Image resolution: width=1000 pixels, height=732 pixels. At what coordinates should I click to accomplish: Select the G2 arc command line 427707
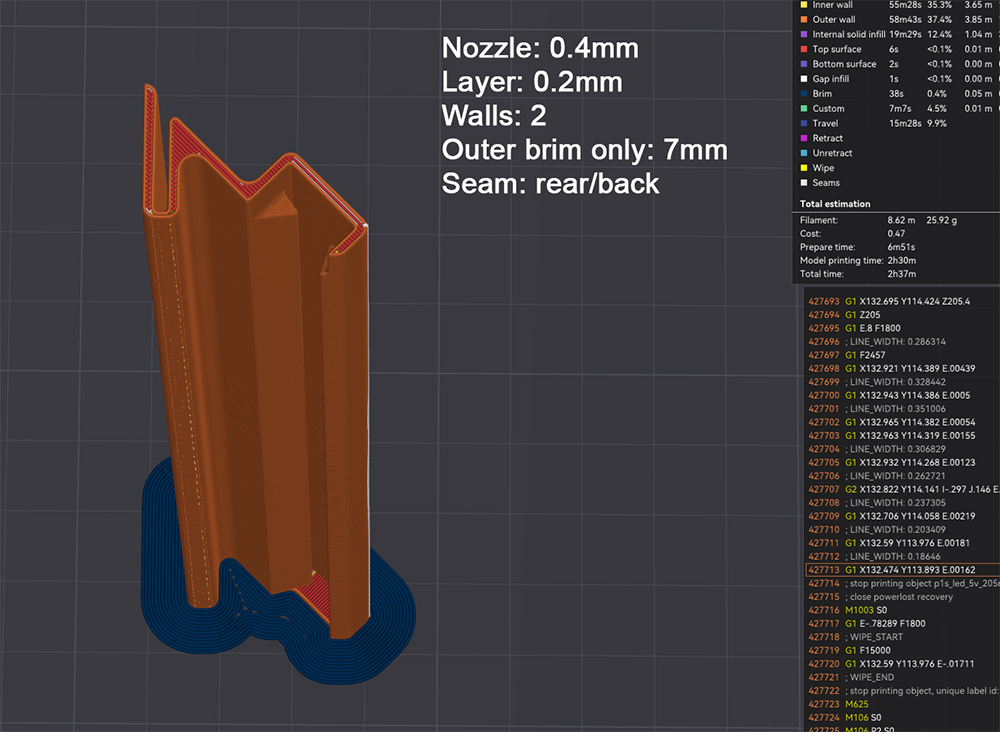tap(900, 489)
